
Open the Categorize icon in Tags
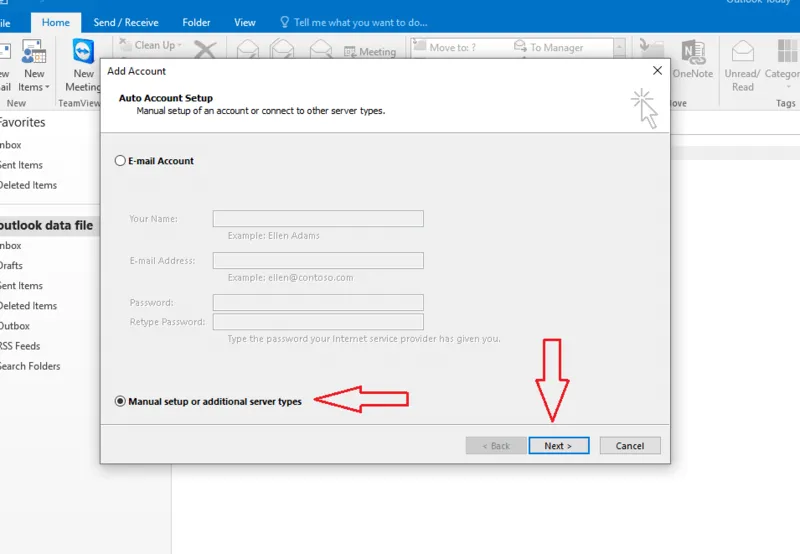tap(787, 52)
